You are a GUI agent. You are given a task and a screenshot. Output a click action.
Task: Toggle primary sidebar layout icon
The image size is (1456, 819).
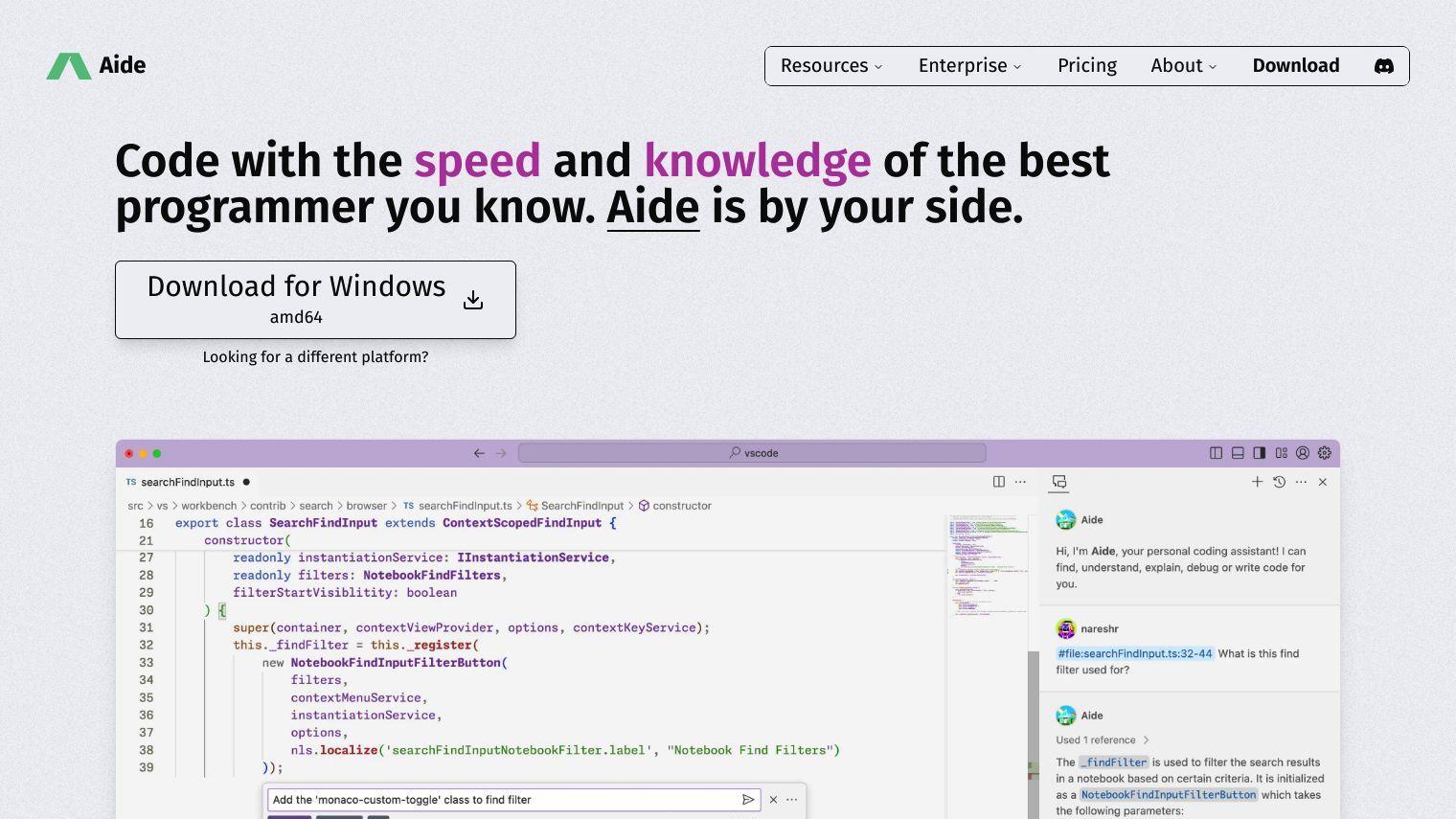point(1216,453)
